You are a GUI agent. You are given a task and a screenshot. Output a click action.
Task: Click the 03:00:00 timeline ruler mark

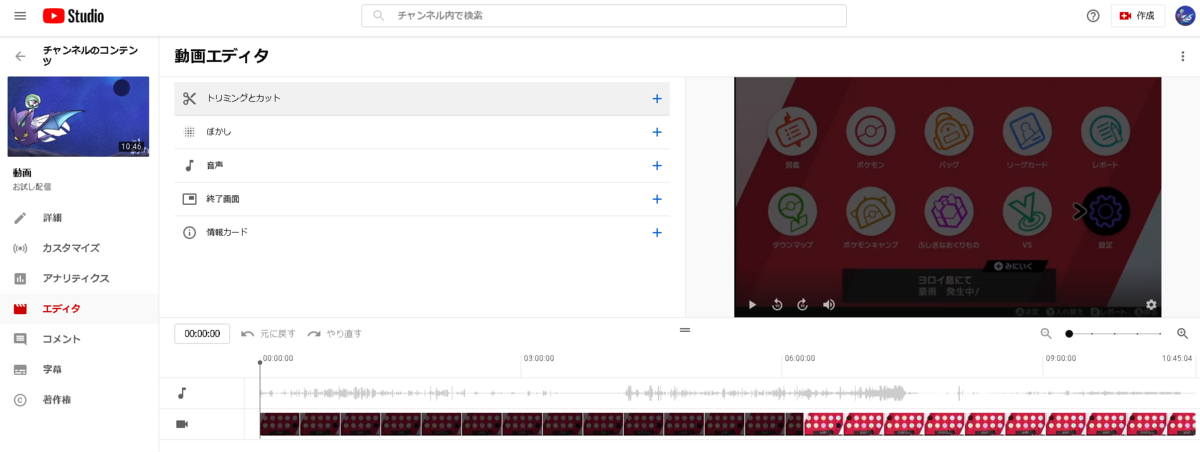[539, 358]
